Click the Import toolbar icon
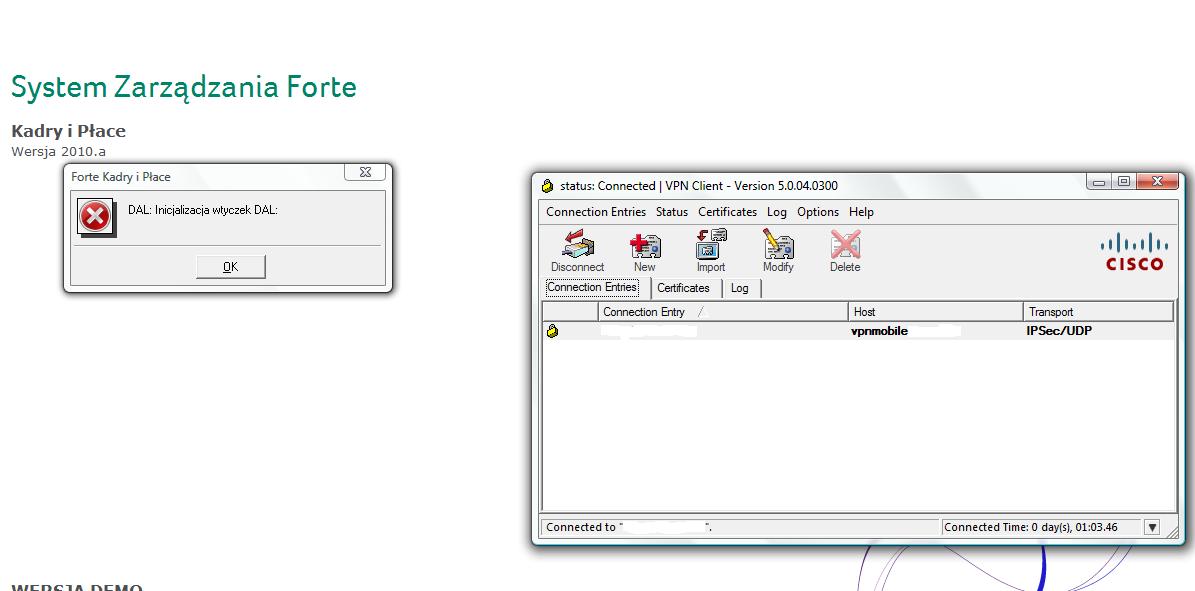Image resolution: width=1195 pixels, height=591 pixels. [x=711, y=246]
